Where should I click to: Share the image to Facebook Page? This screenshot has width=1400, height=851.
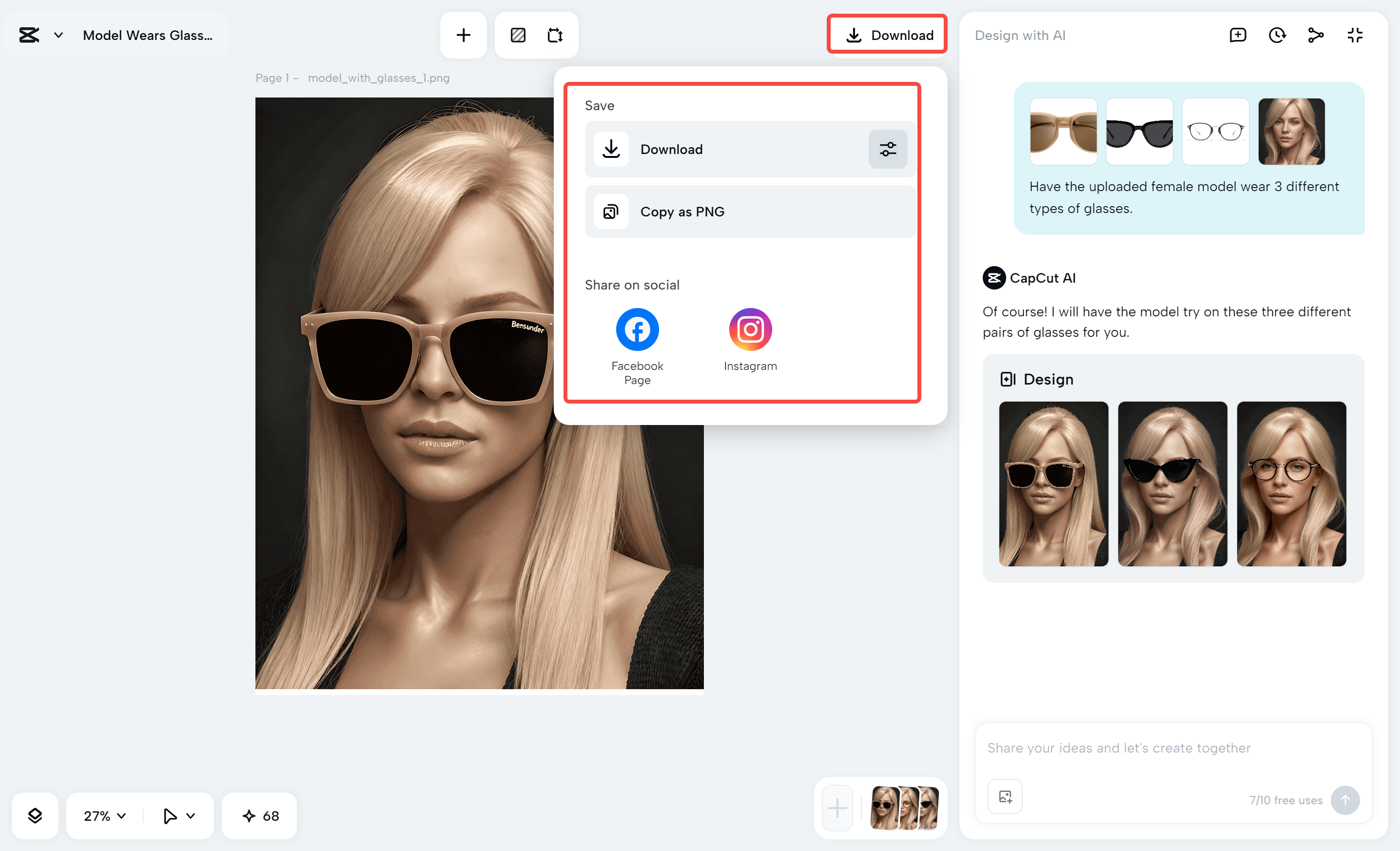pos(636,329)
